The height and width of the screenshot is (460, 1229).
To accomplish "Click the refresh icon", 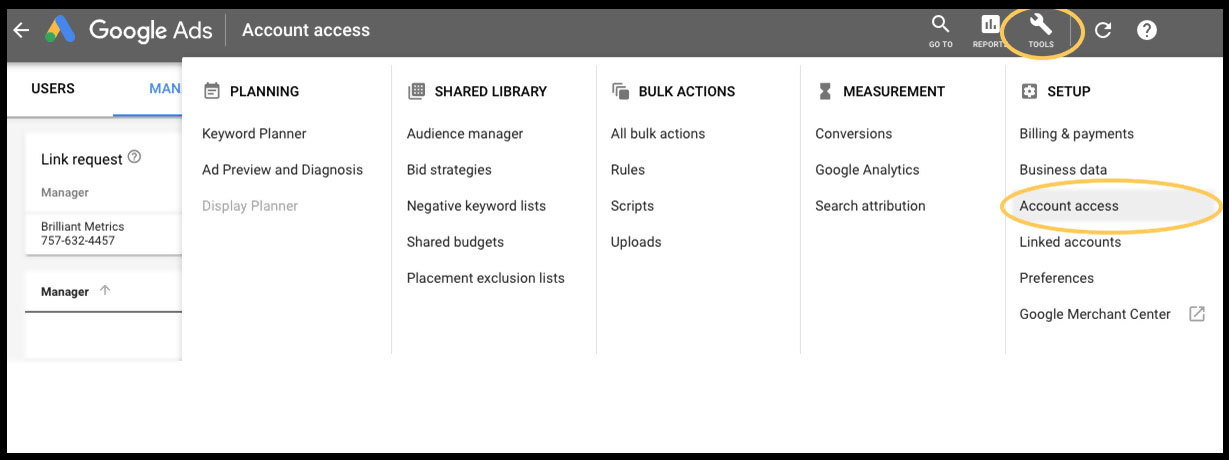I will point(1103,31).
